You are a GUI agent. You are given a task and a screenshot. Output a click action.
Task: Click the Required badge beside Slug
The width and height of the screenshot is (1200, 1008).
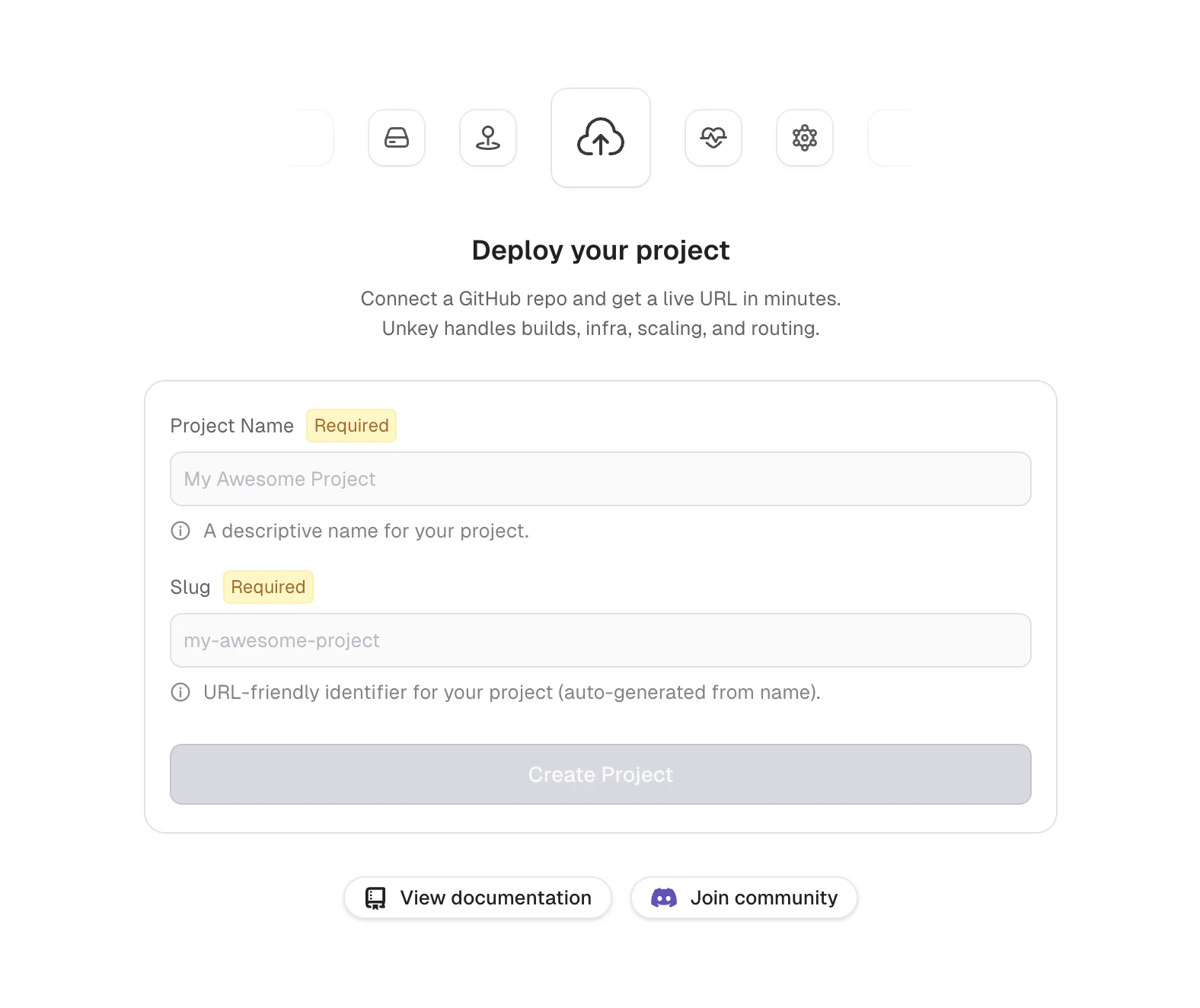pos(268,586)
